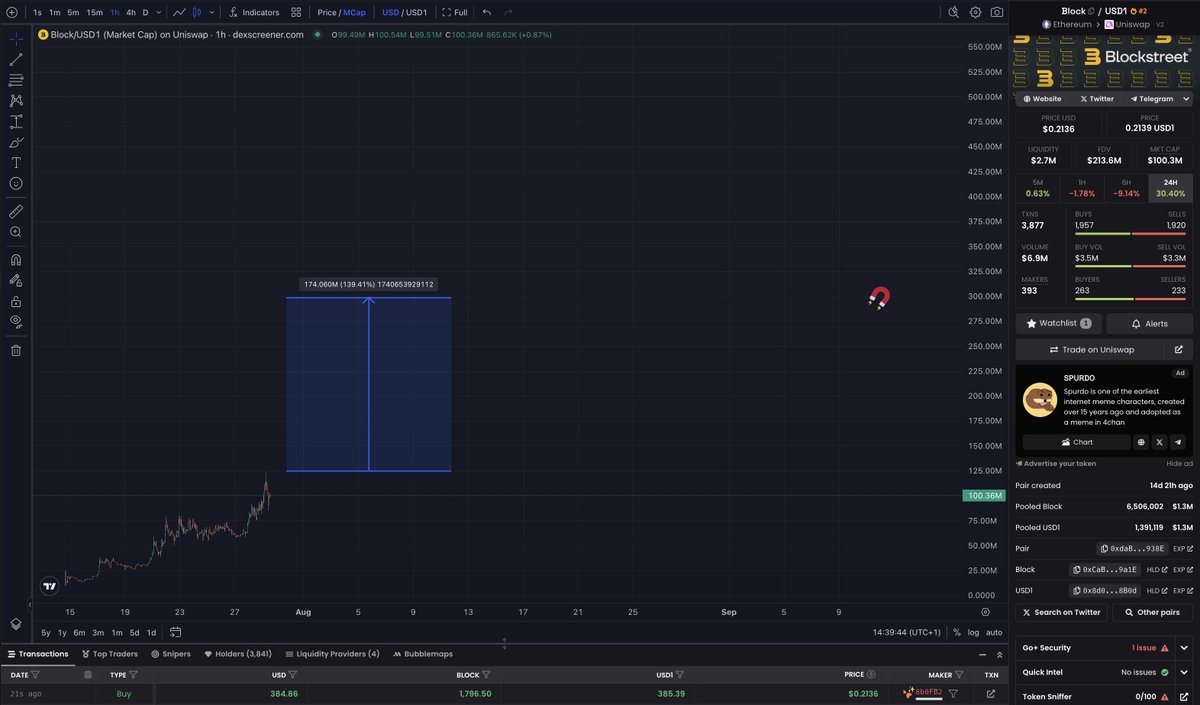
Task: Copy the Pair address 0xdaB...938E
Action: click(x=1132, y=548)
